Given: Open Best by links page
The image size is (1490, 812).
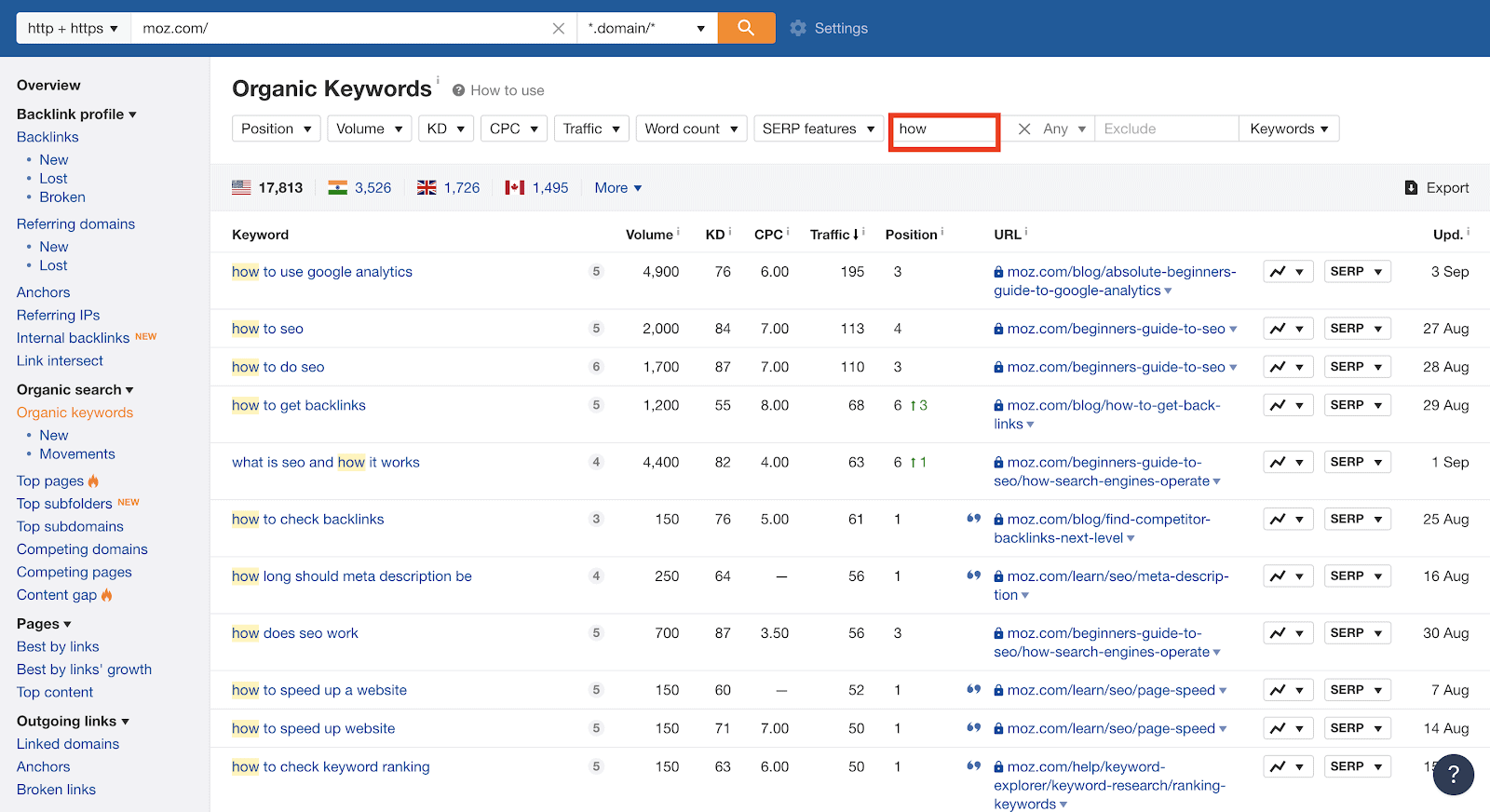Looking at the screenshot, I should tap(58, 646).
